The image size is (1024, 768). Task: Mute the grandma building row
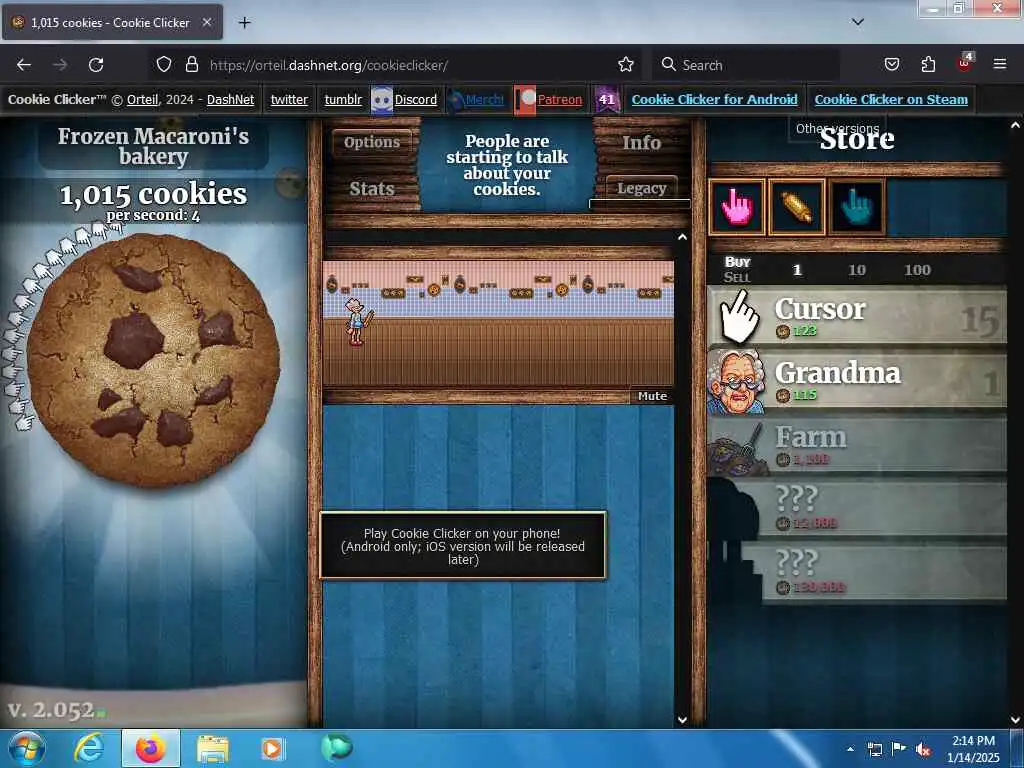point(652,396)
